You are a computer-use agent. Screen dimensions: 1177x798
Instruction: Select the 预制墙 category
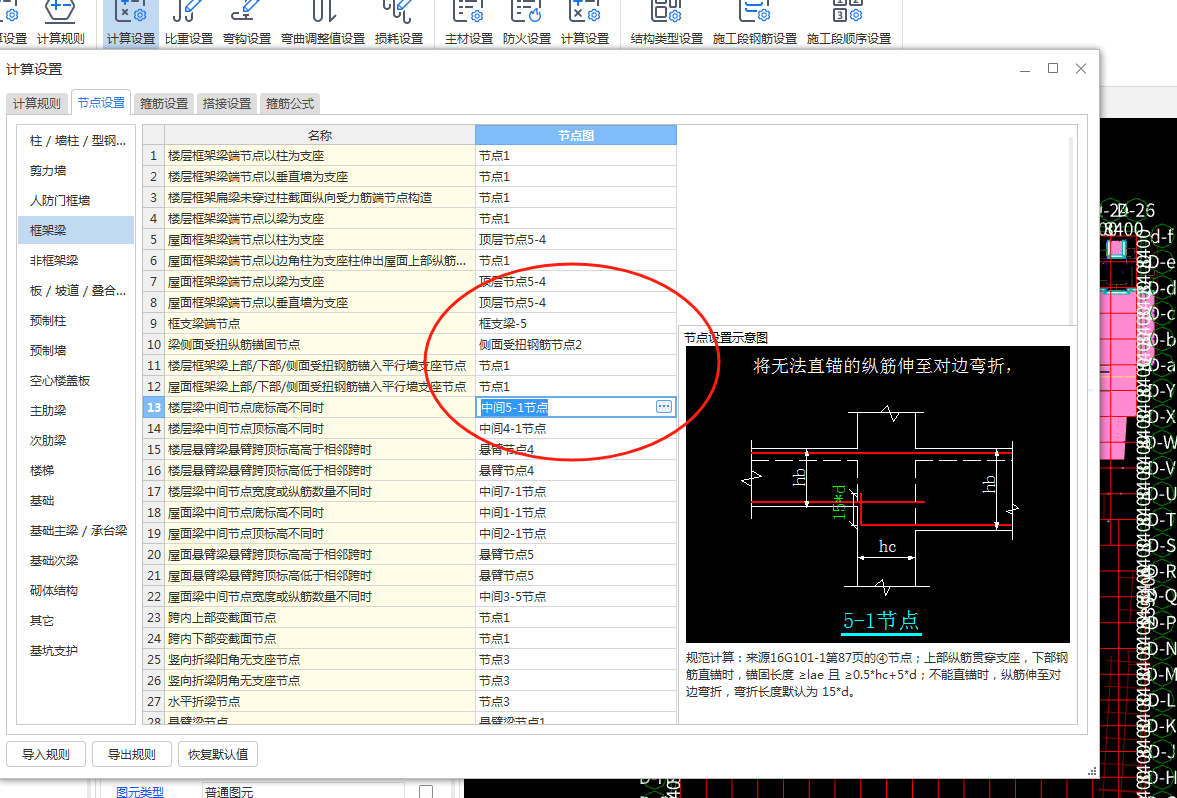pyautogui.click(x=77, y=351)
